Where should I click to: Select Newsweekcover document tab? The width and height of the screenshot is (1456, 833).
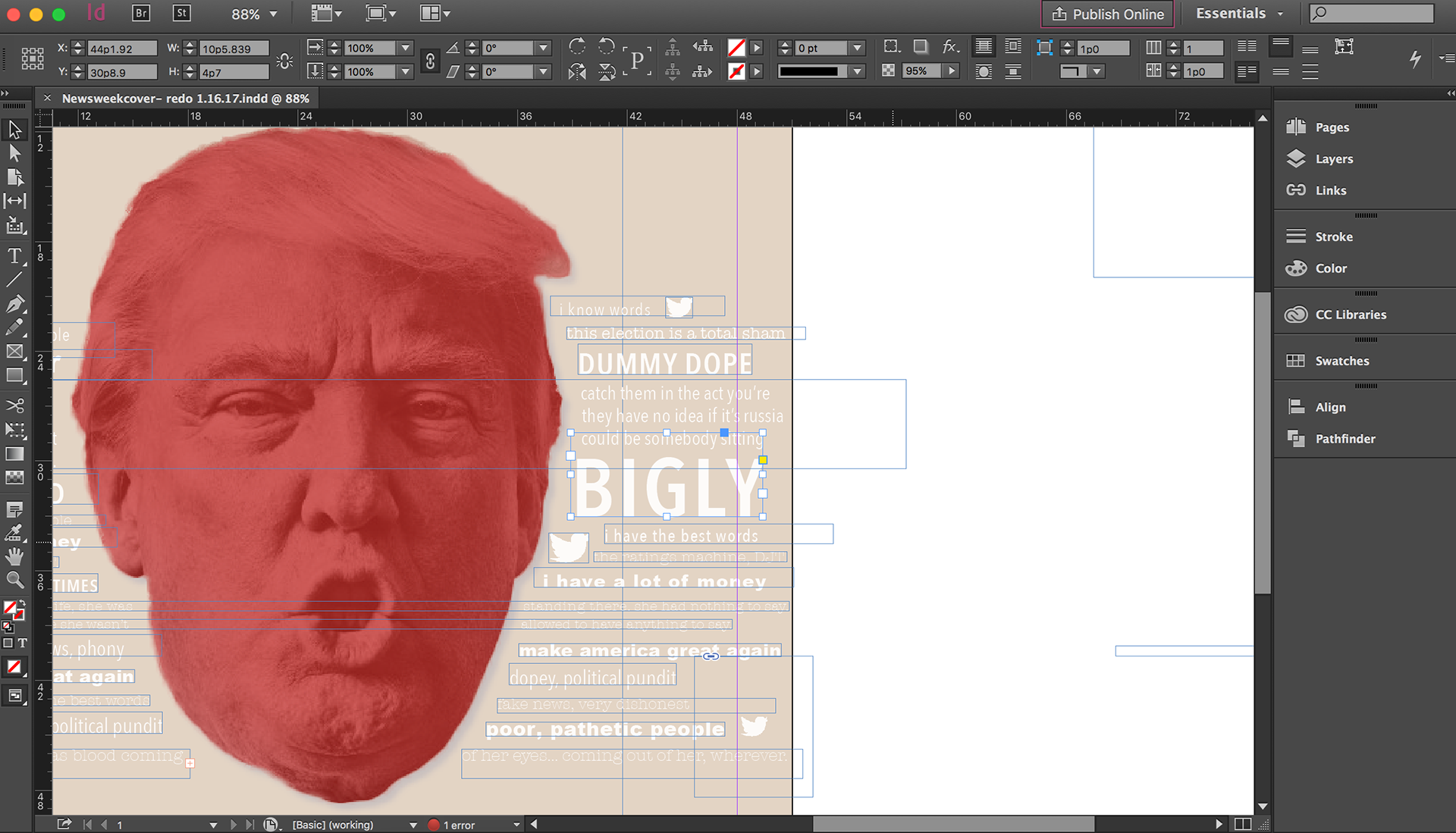tap(186, 99)
